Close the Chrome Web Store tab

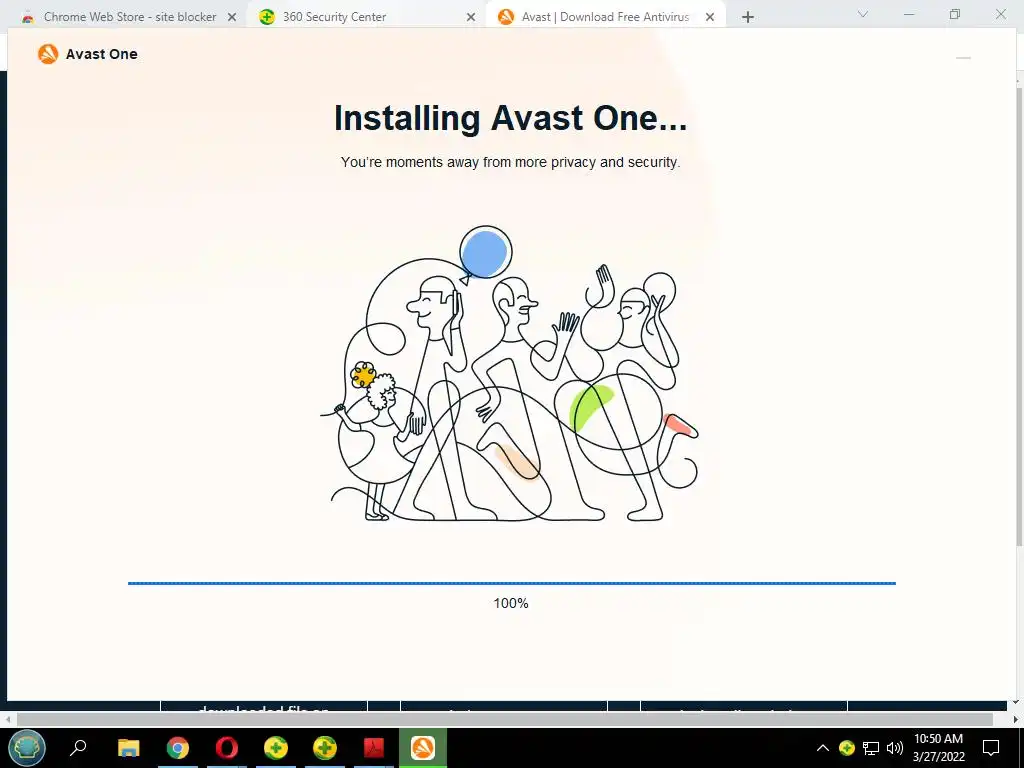(232, 18)
